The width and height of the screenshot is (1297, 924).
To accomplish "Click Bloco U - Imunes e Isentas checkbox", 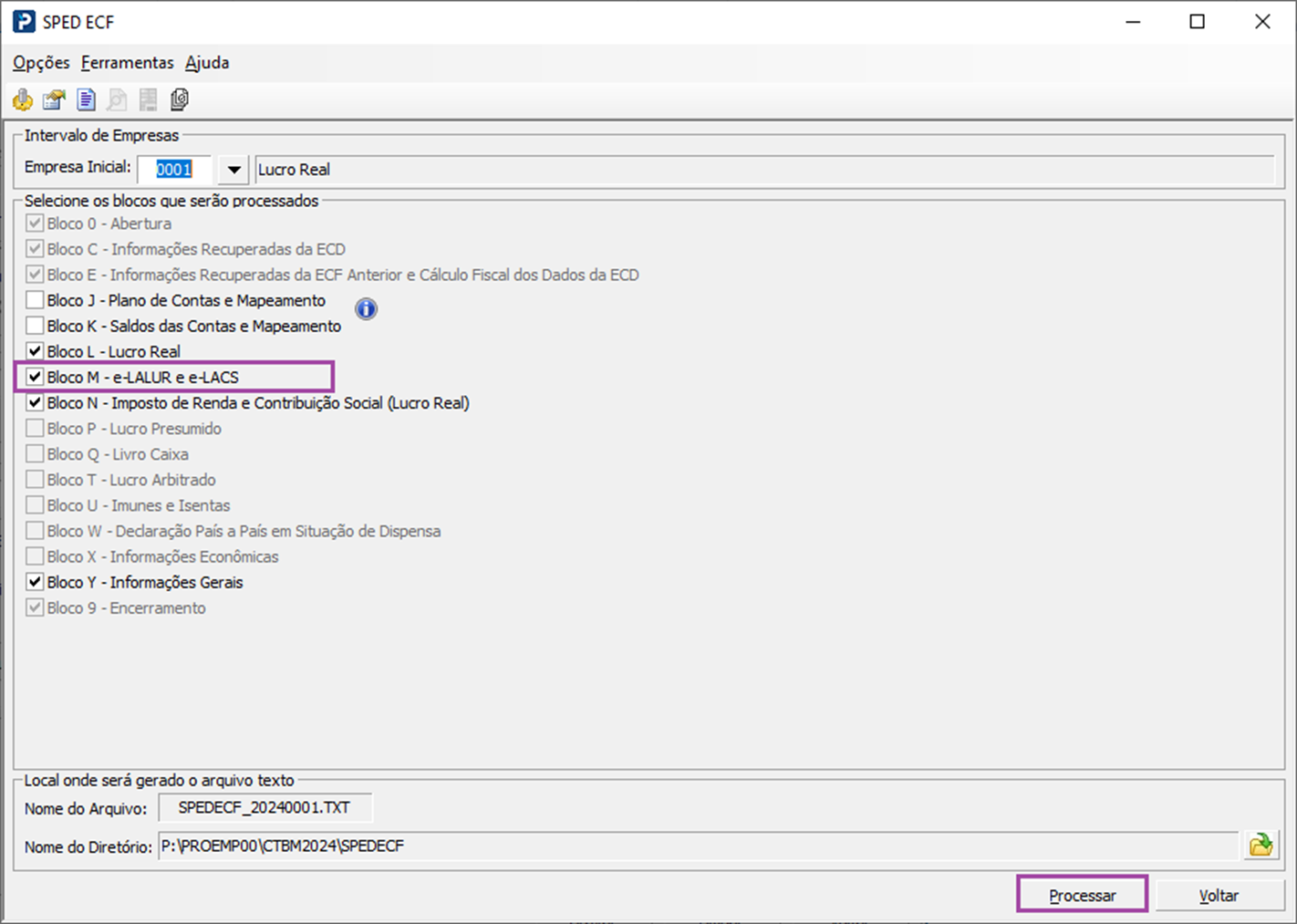I will 35,504.
